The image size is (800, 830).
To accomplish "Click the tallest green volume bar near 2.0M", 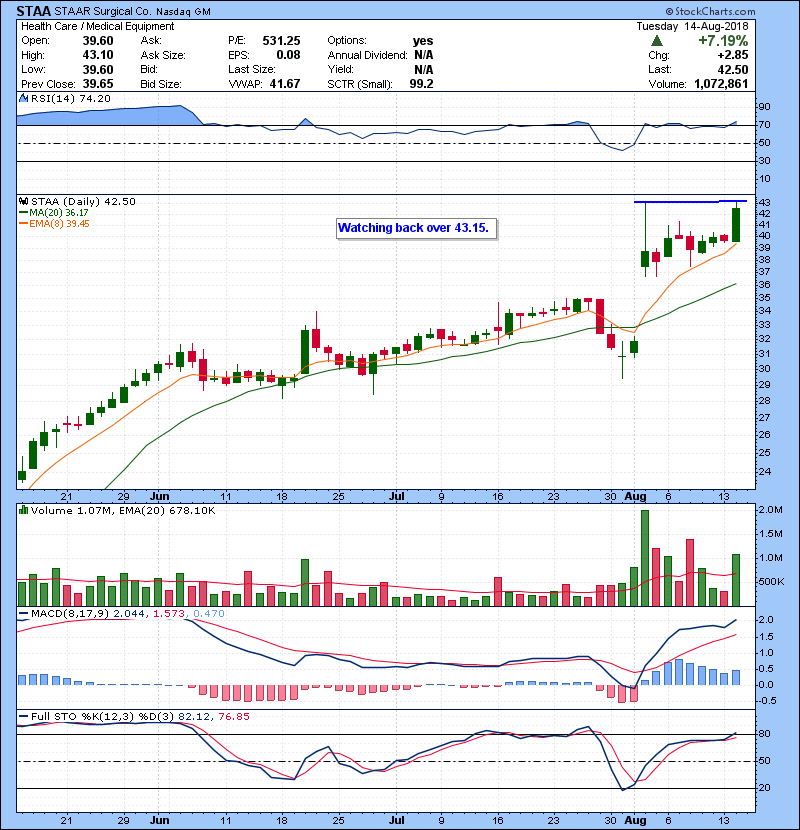I will 645,558.
